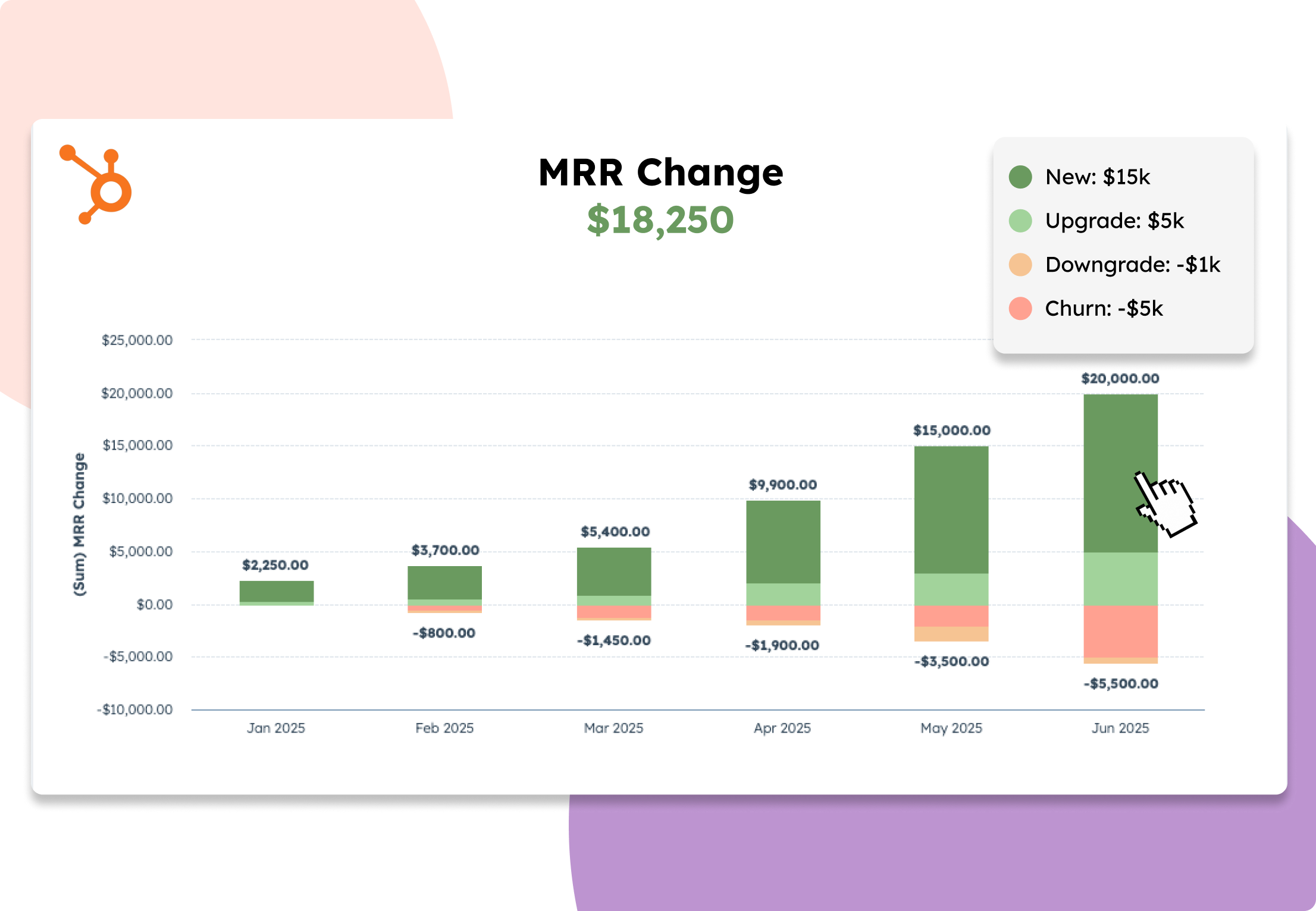Click the $18,250 total value

(660, 220)
